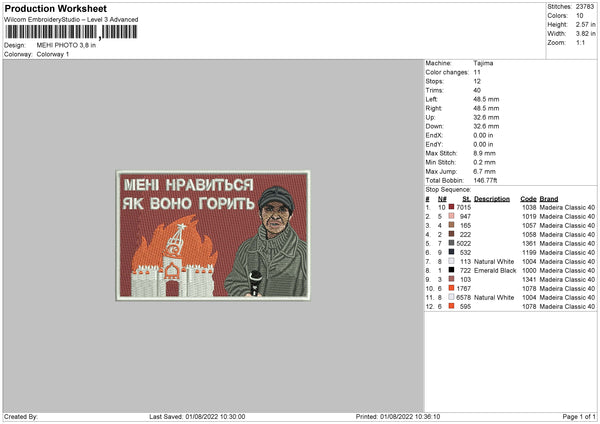Click the Stops value 12

[x=477, y=81]
